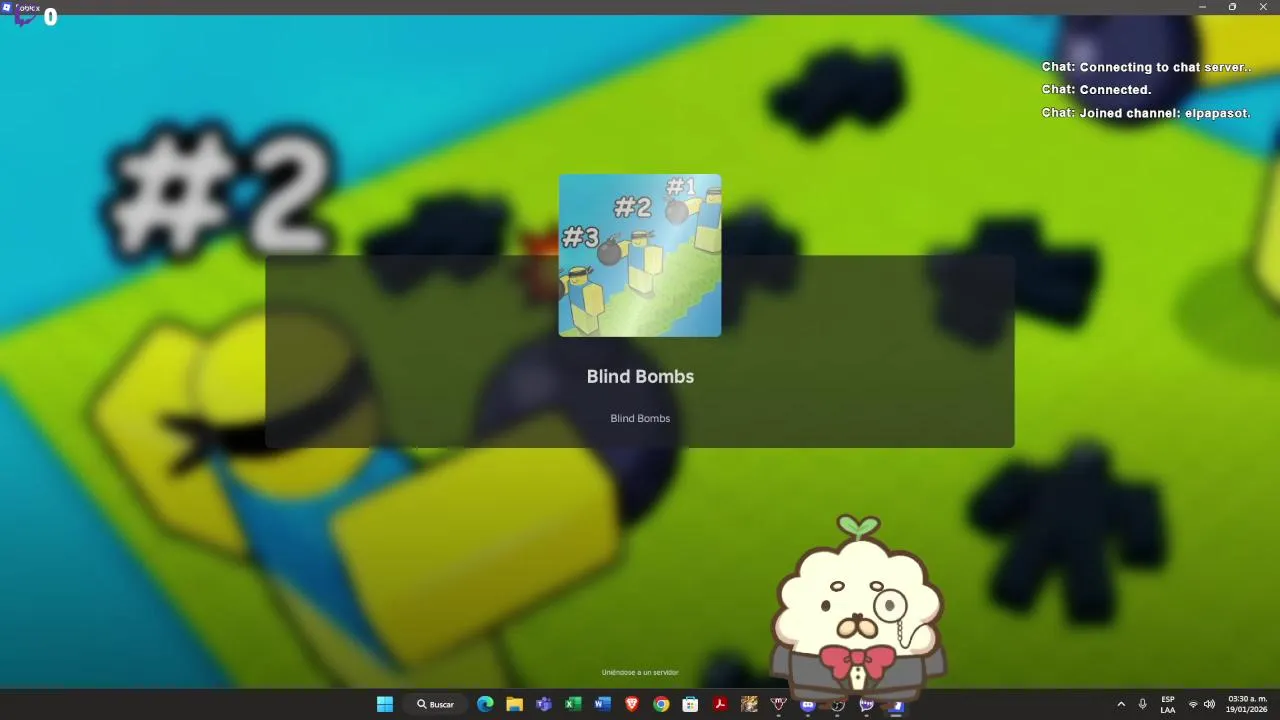Viewport: 1280px width, 720px height.
Task: Click 'Chat: Joined channel: elpapasot.' line
Action: (x=1146, y=113)
